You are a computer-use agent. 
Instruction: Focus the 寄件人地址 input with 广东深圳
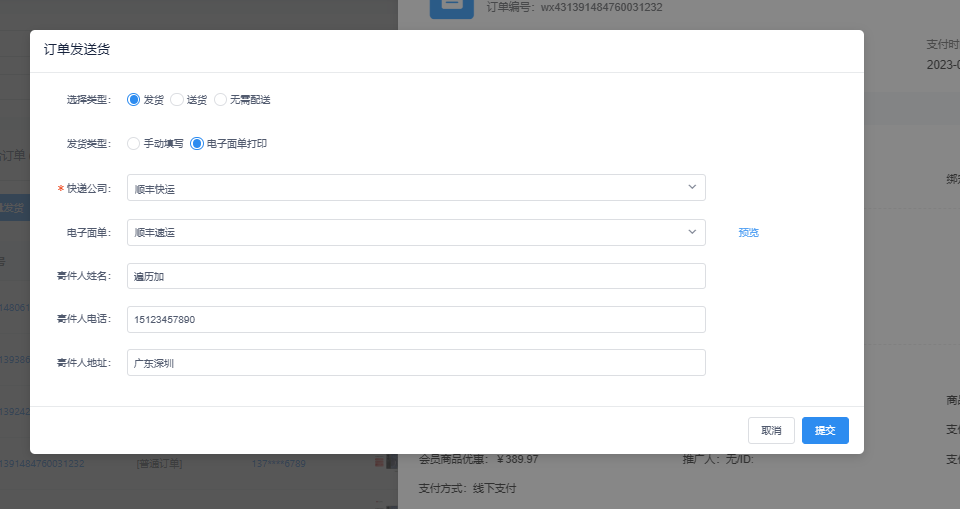click(x=416, y=363)
